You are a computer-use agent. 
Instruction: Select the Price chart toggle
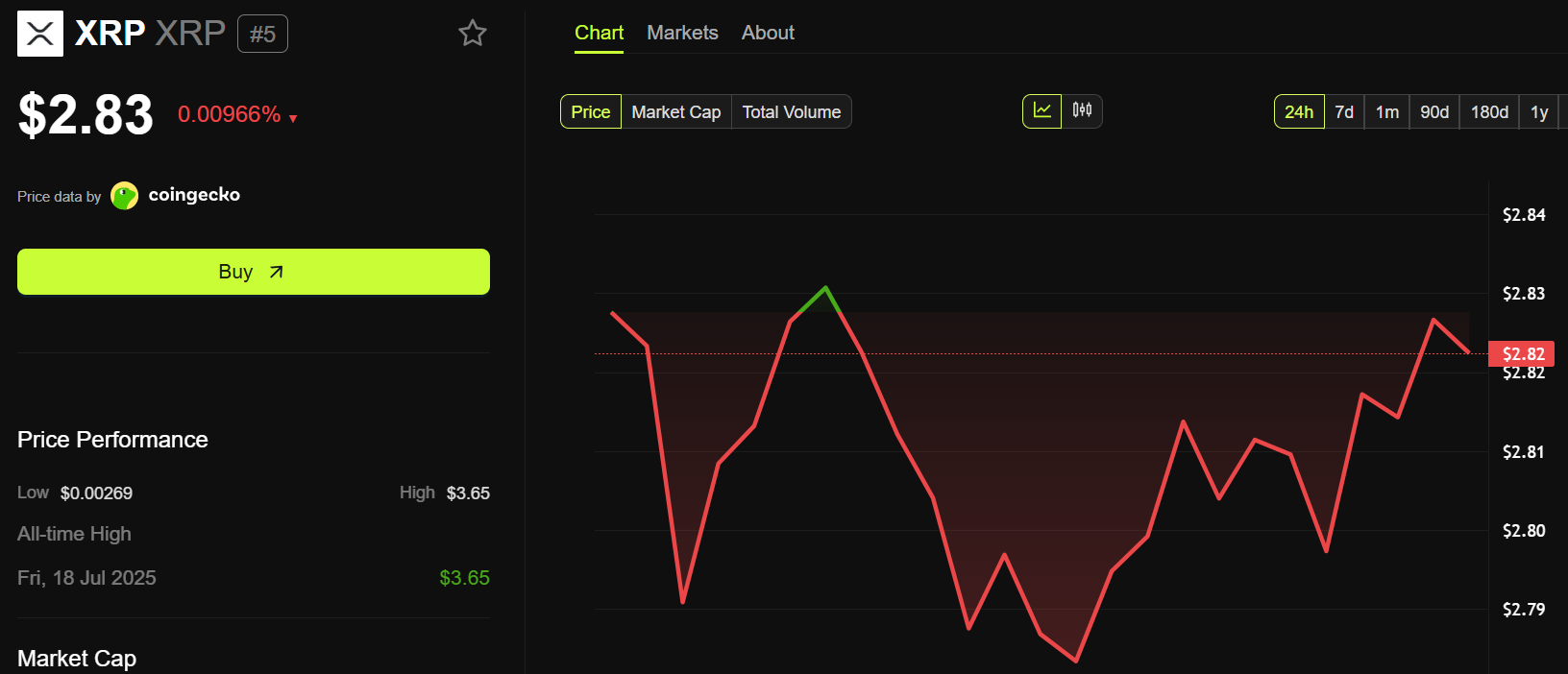pos(591,111)
